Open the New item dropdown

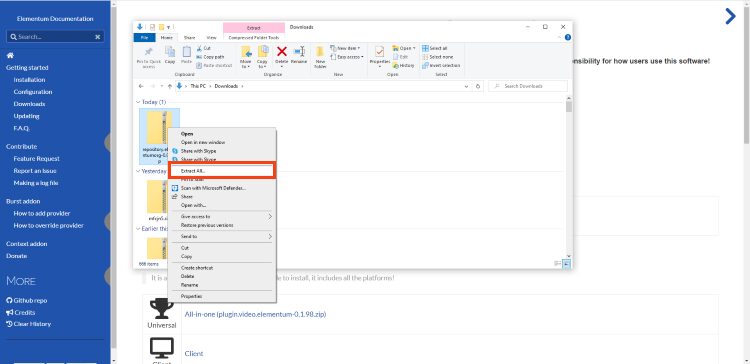pos(345,48)
